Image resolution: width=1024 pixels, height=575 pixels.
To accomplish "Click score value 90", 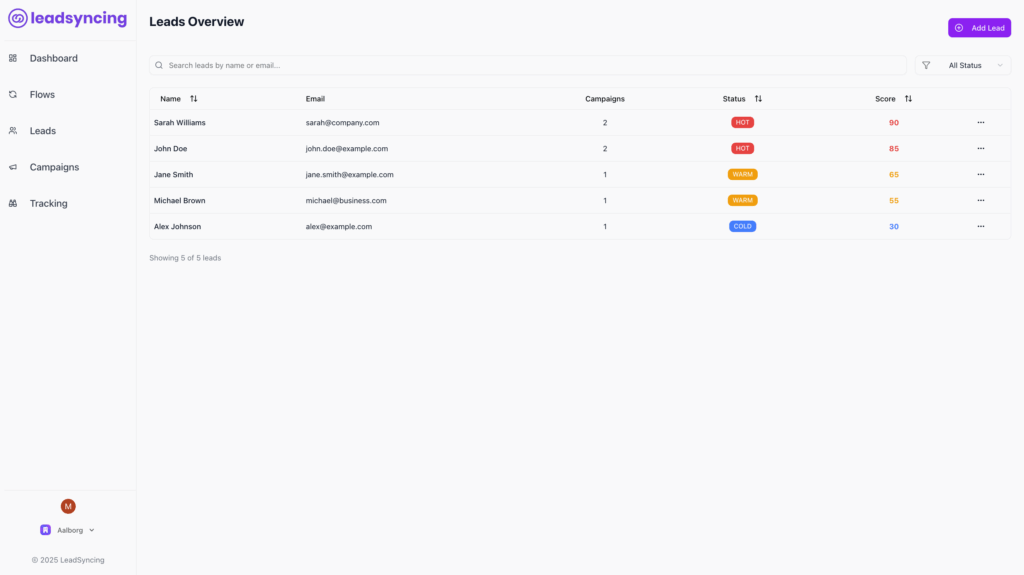I will coord(893,122).
